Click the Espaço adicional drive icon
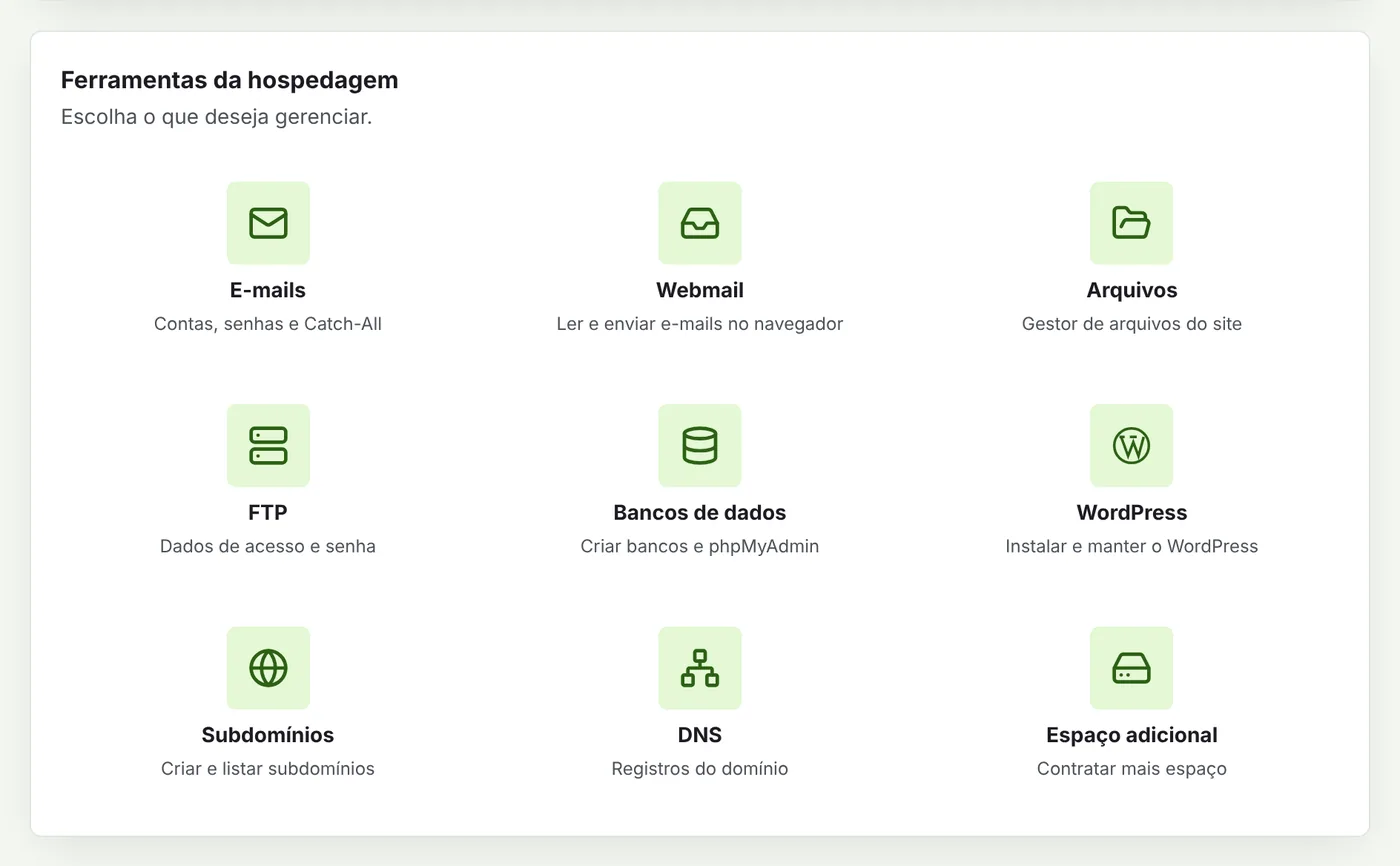The image size is (1400, 866). (x=1131, y=668)
